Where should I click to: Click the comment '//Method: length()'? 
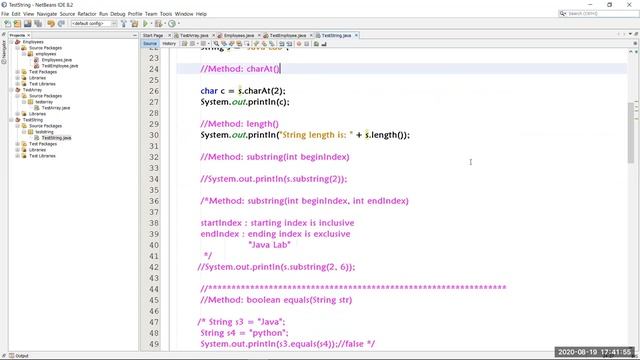pos(240,124)
